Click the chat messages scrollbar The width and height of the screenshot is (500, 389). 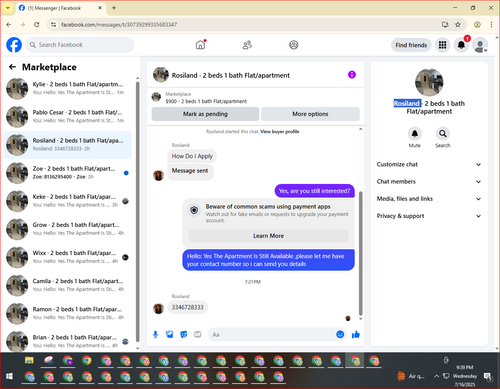(x=360, y=253)
